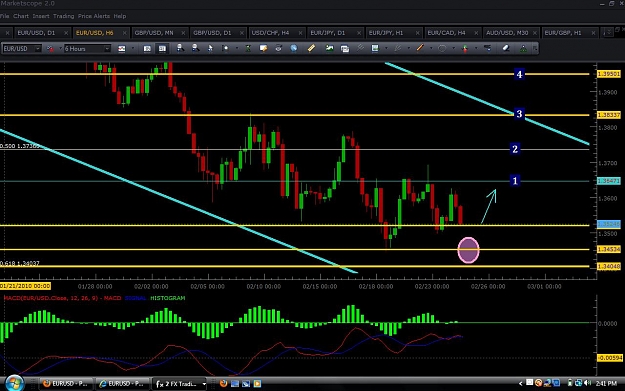Click the taskbar clock showing 2:41 PM
Screen dimensions: 625x391
[607, 383]
